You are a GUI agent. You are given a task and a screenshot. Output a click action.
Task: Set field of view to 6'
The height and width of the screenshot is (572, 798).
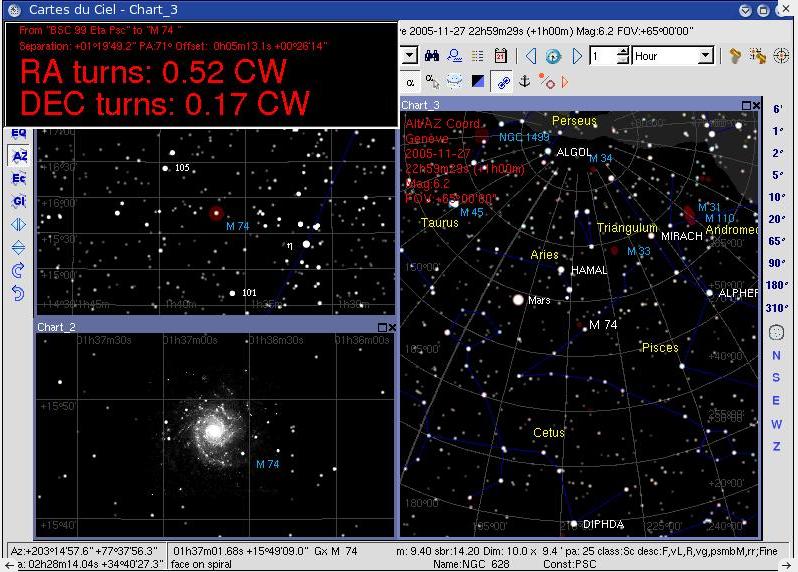coord(778,109)
